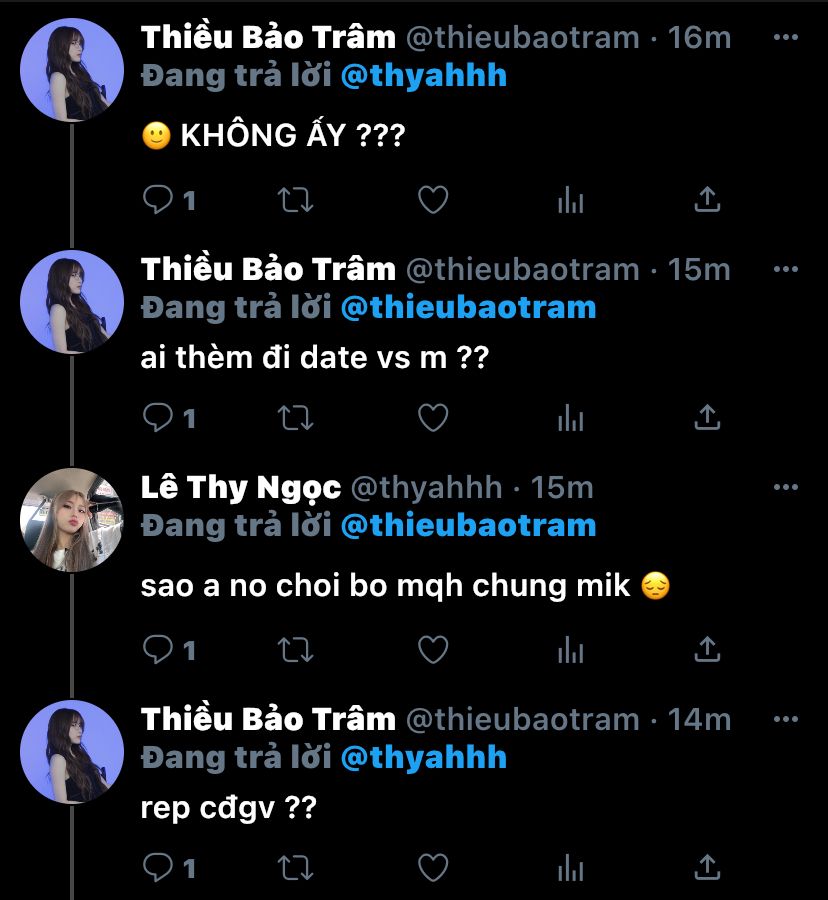Open Lê Thy Ngọc's profile picture
The height and width of the screenshot is (900, 828).
(71, 519)
